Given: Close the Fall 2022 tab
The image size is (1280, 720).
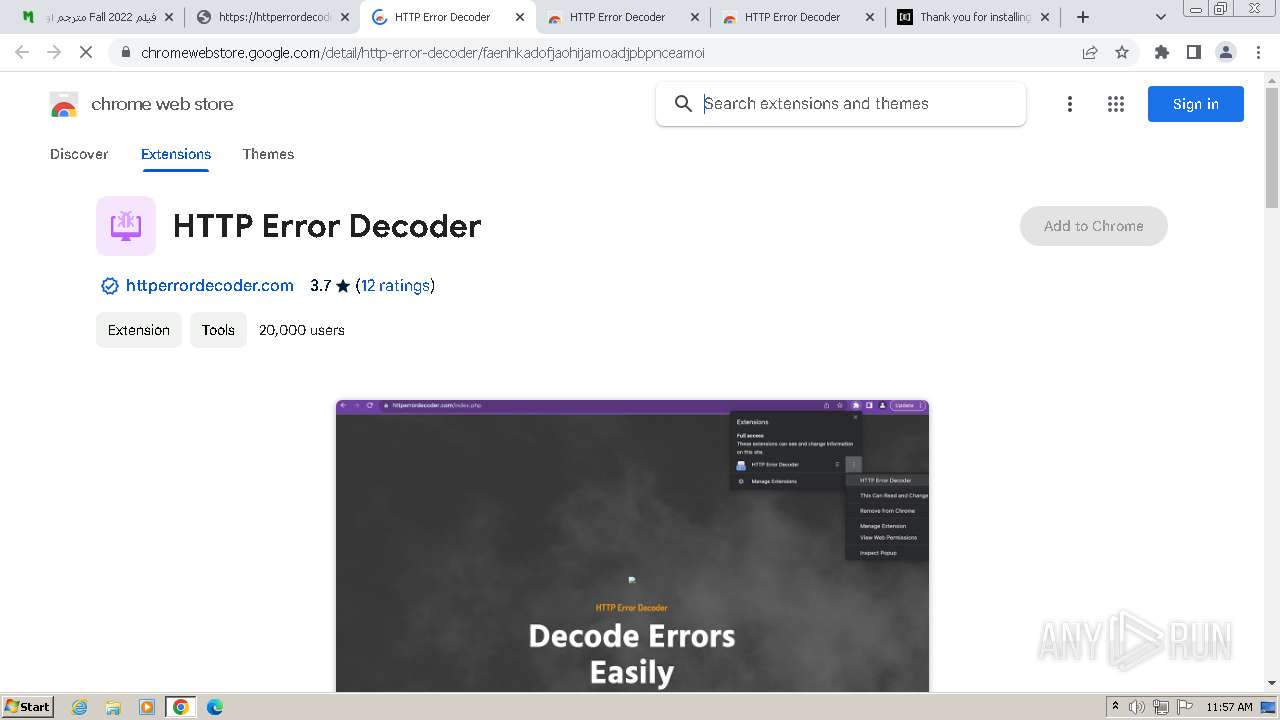Looking at the screenshot, I should (x=167, y=17).
